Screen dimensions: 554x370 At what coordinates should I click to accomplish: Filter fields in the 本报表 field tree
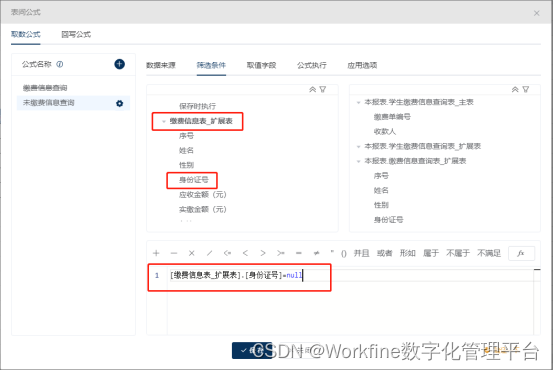[x=526, y=89]
